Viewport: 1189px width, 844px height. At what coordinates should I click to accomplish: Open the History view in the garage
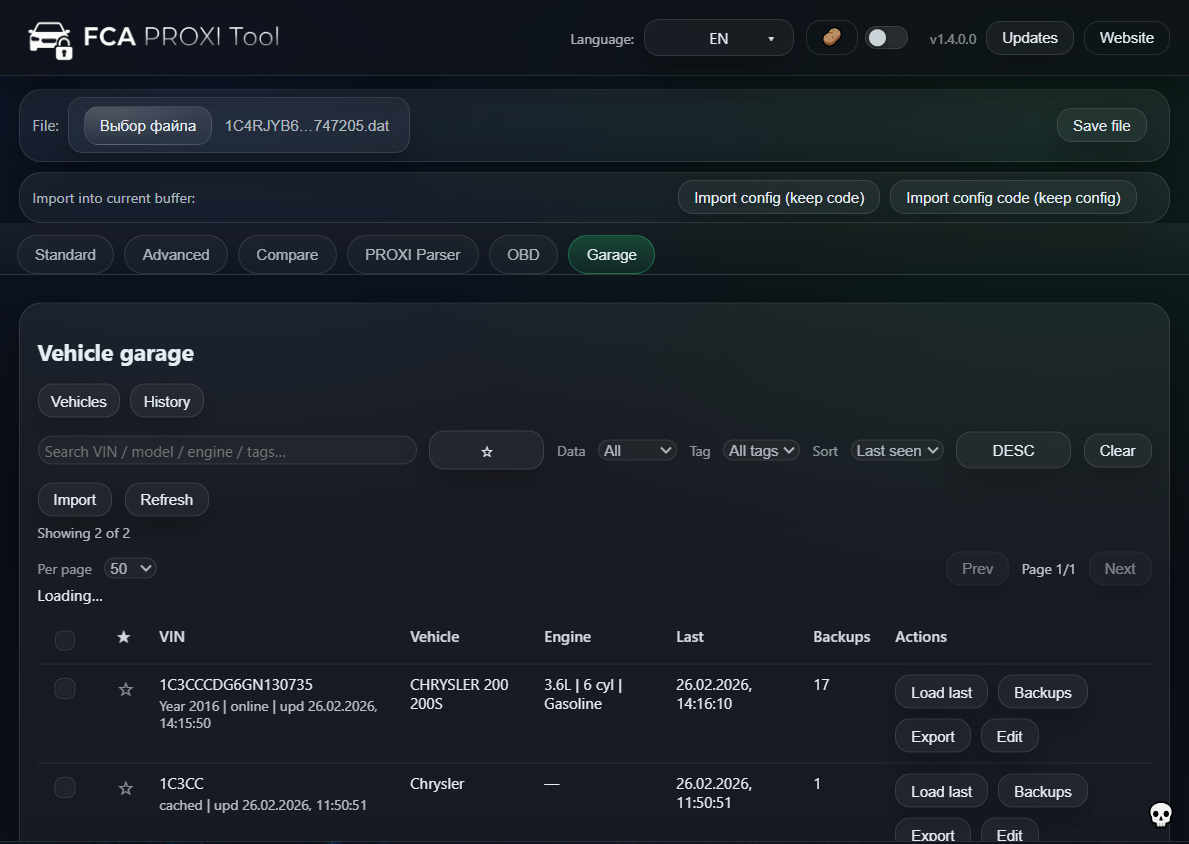(x=166, y=400)
